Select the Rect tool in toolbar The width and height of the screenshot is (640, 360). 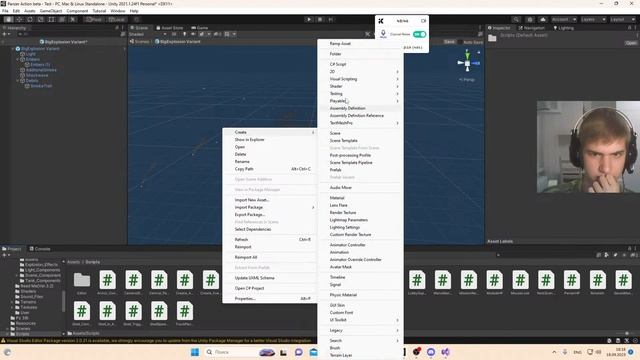[51, 19]
